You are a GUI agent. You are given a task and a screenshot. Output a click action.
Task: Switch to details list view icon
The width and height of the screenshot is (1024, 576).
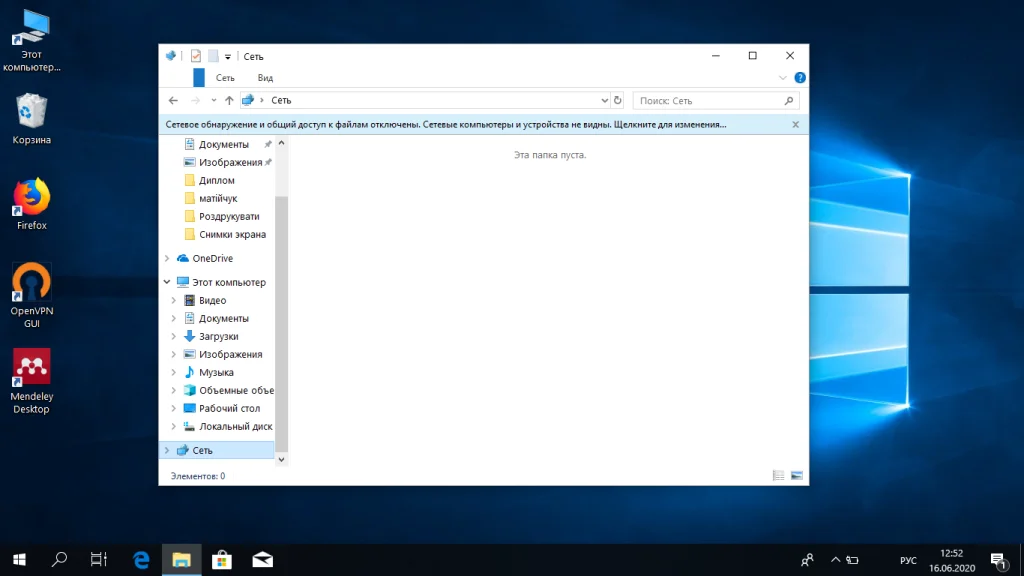pos(778,476)
